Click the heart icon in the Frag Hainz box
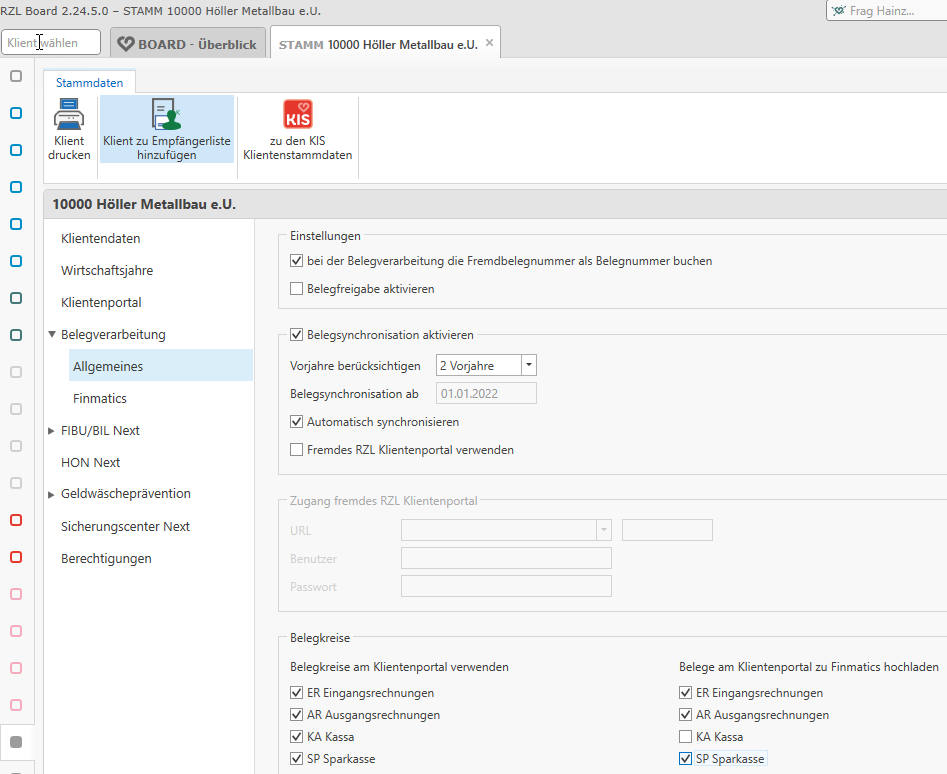This screenshot has width=947, height=774. (838, 11)
